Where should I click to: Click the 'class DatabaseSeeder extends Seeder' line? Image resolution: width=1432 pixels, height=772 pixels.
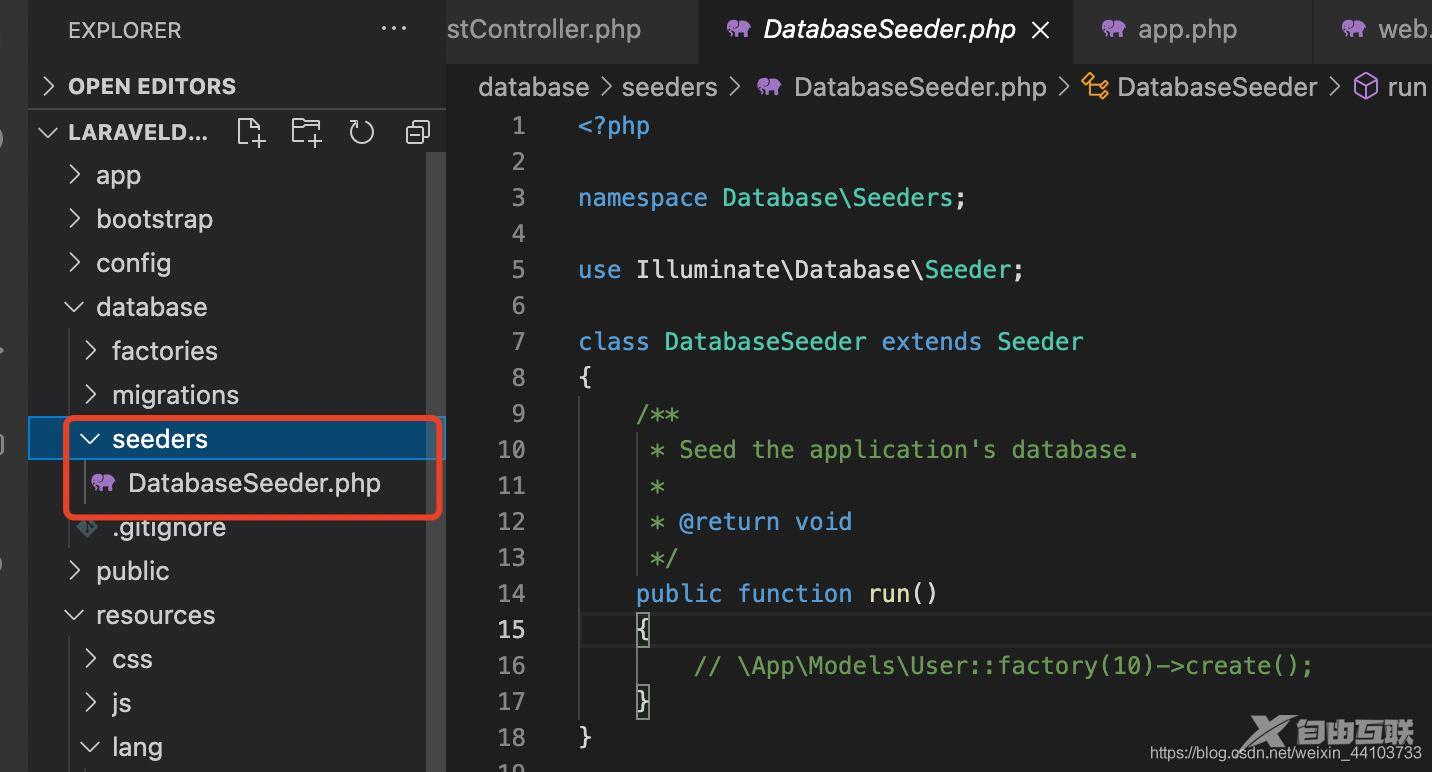831,341
